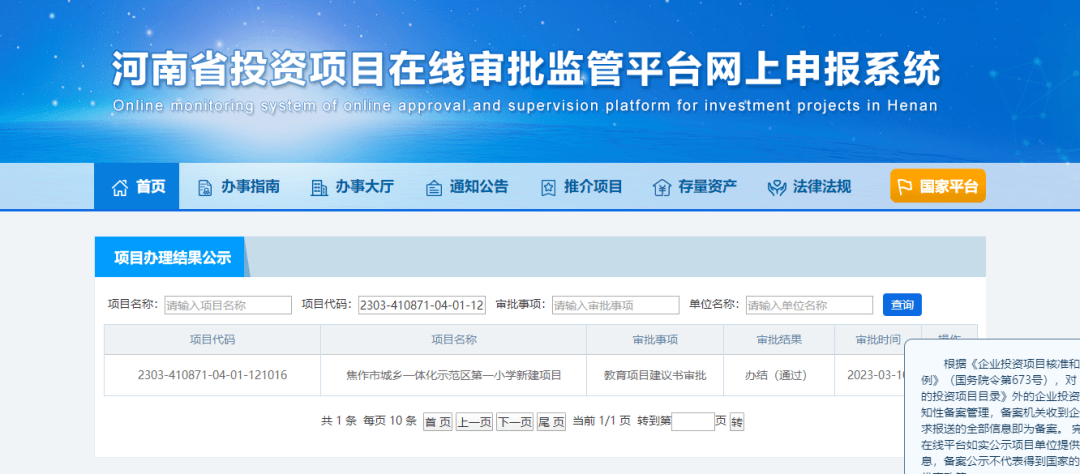Click the 法律法规 hands icon

click(x=777, y=187)
